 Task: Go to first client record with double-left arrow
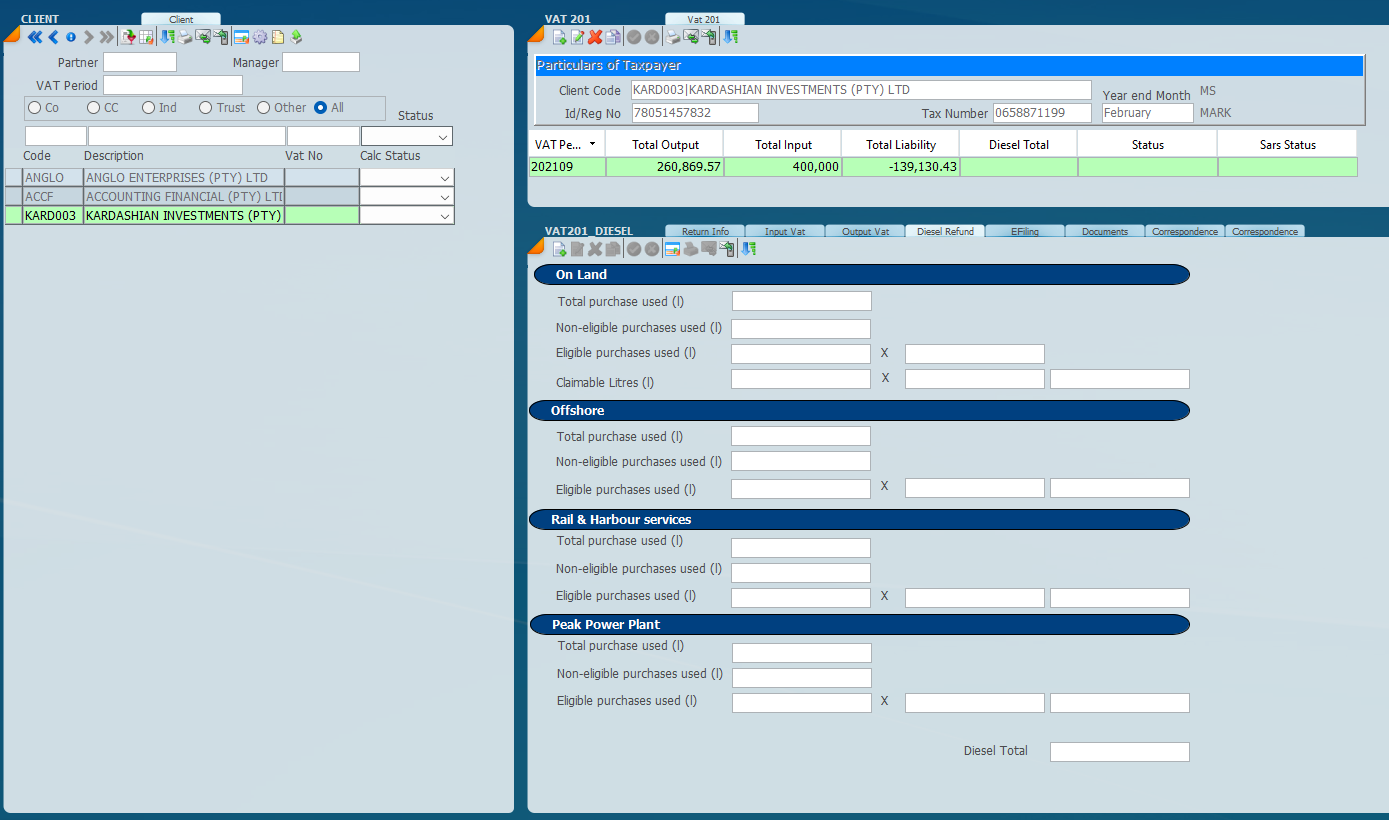coord(35,38)
